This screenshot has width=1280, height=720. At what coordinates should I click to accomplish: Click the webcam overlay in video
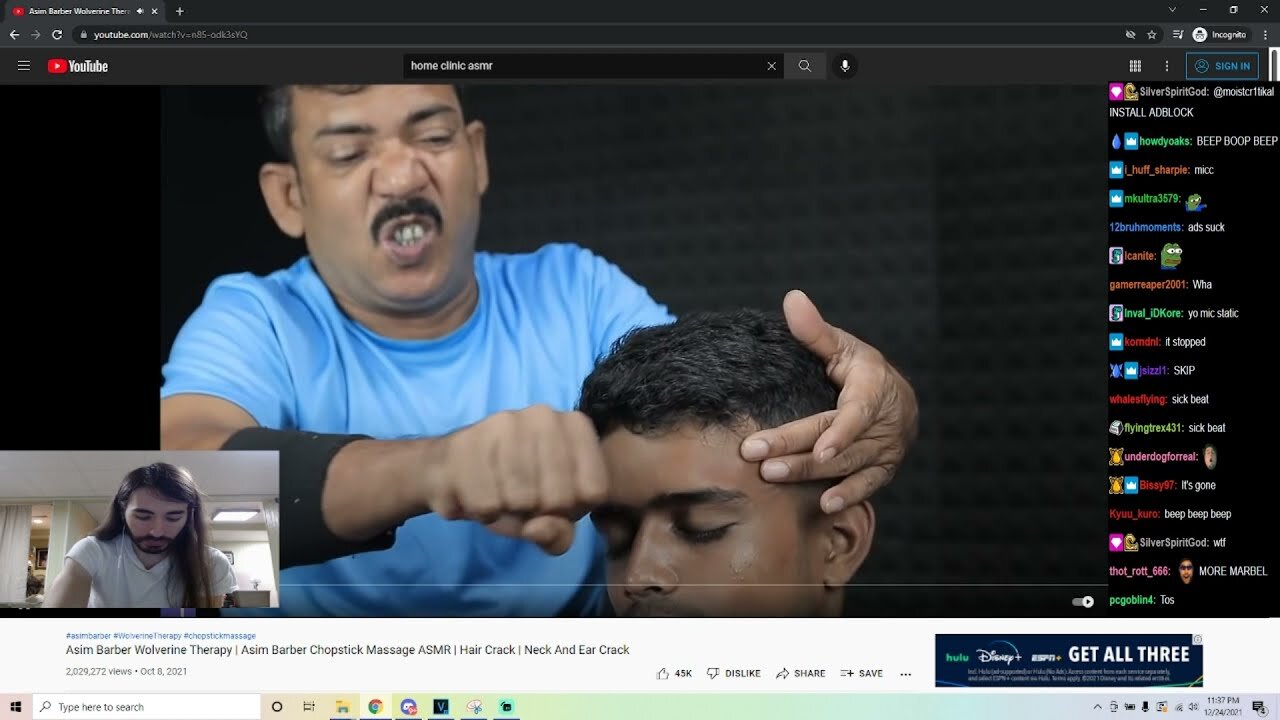139,529
